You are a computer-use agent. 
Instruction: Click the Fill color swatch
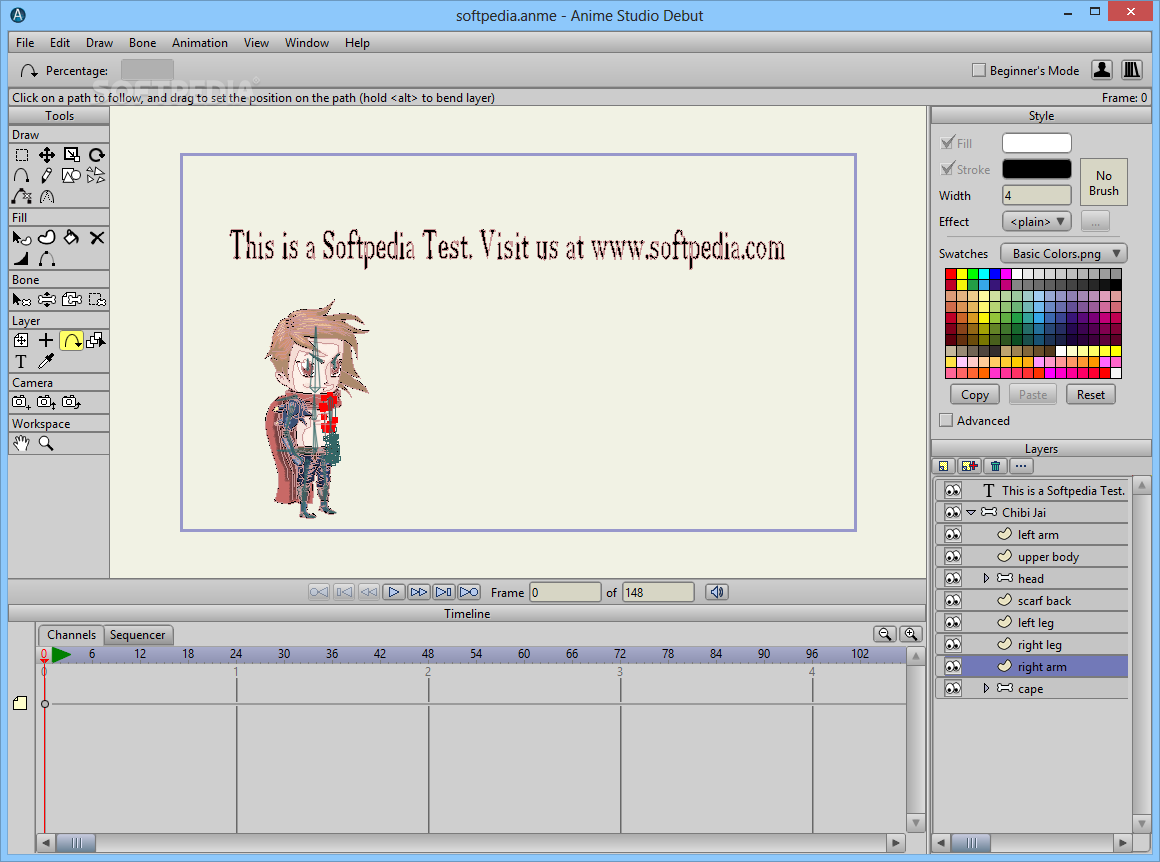(1036, 143)
